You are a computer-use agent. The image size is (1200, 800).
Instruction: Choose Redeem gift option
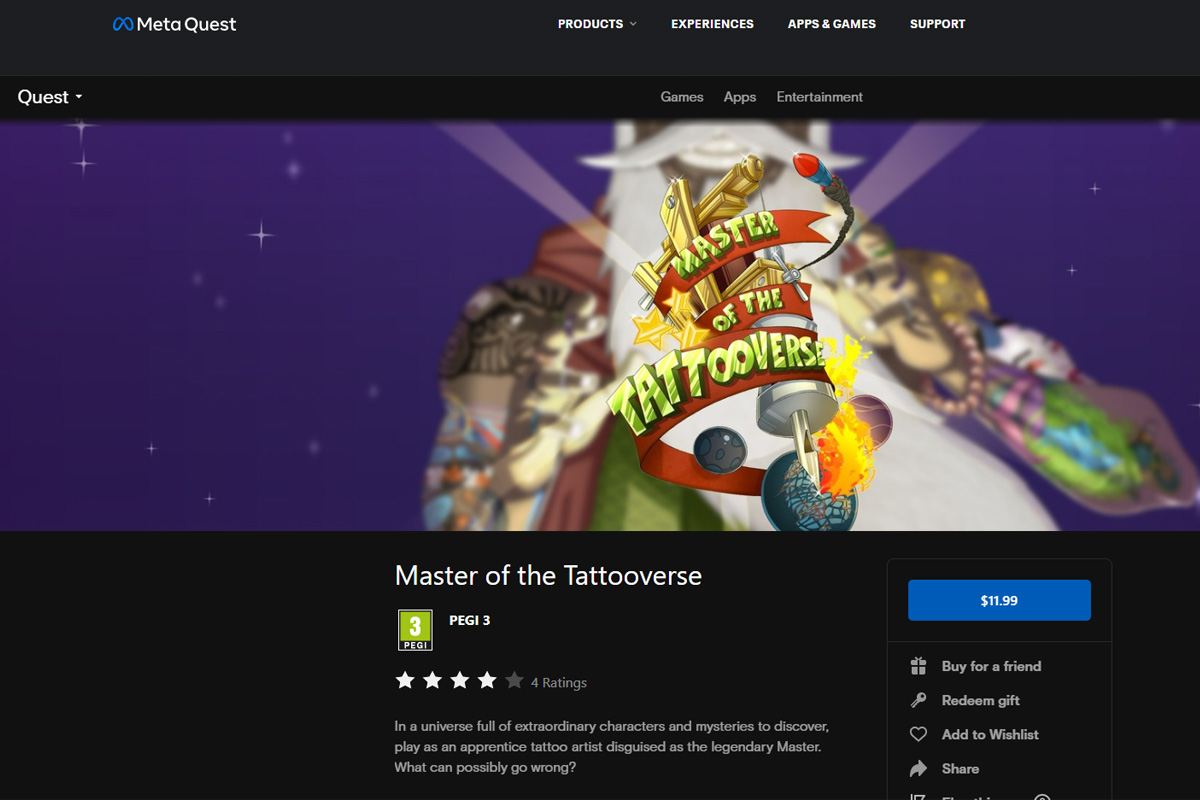(x=980, y=700)
